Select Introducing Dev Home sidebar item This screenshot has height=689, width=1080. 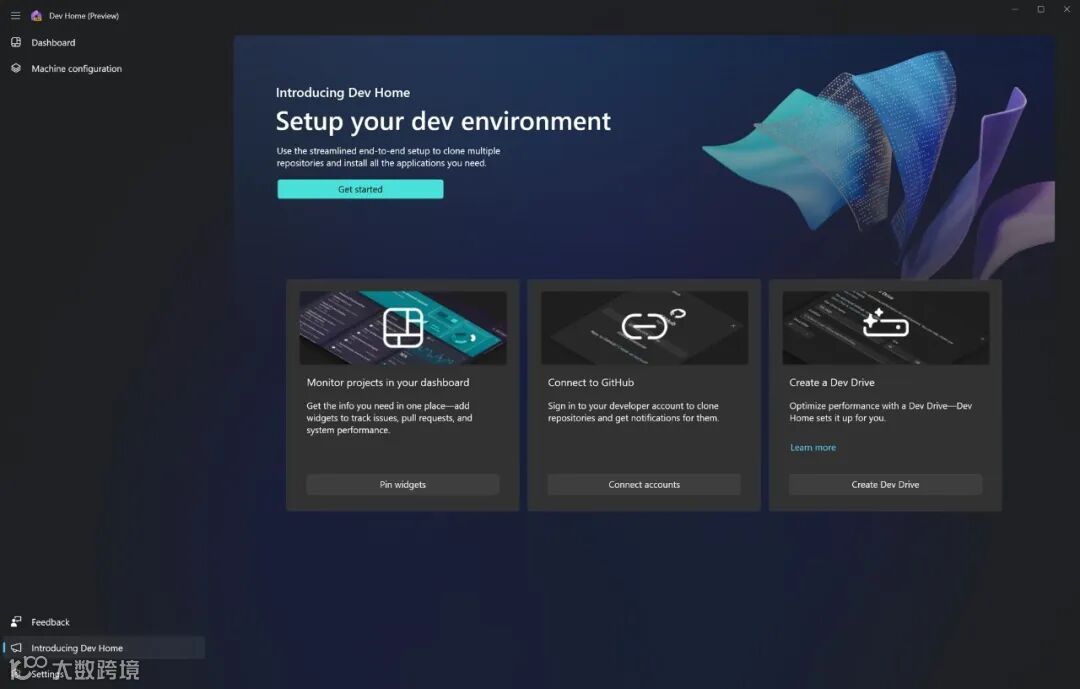[103, 648]
